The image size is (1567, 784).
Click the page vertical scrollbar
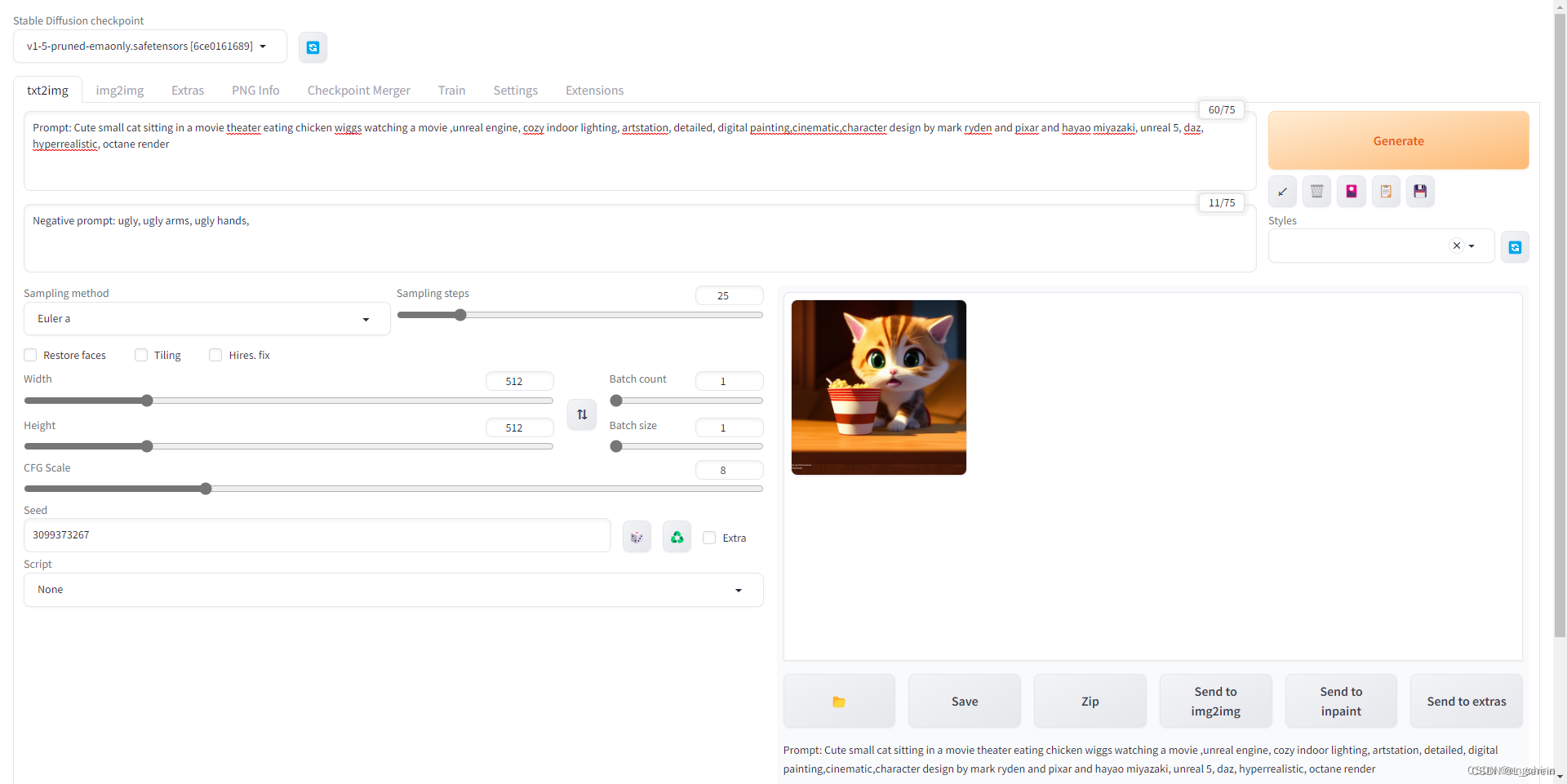pos(1560,326)
